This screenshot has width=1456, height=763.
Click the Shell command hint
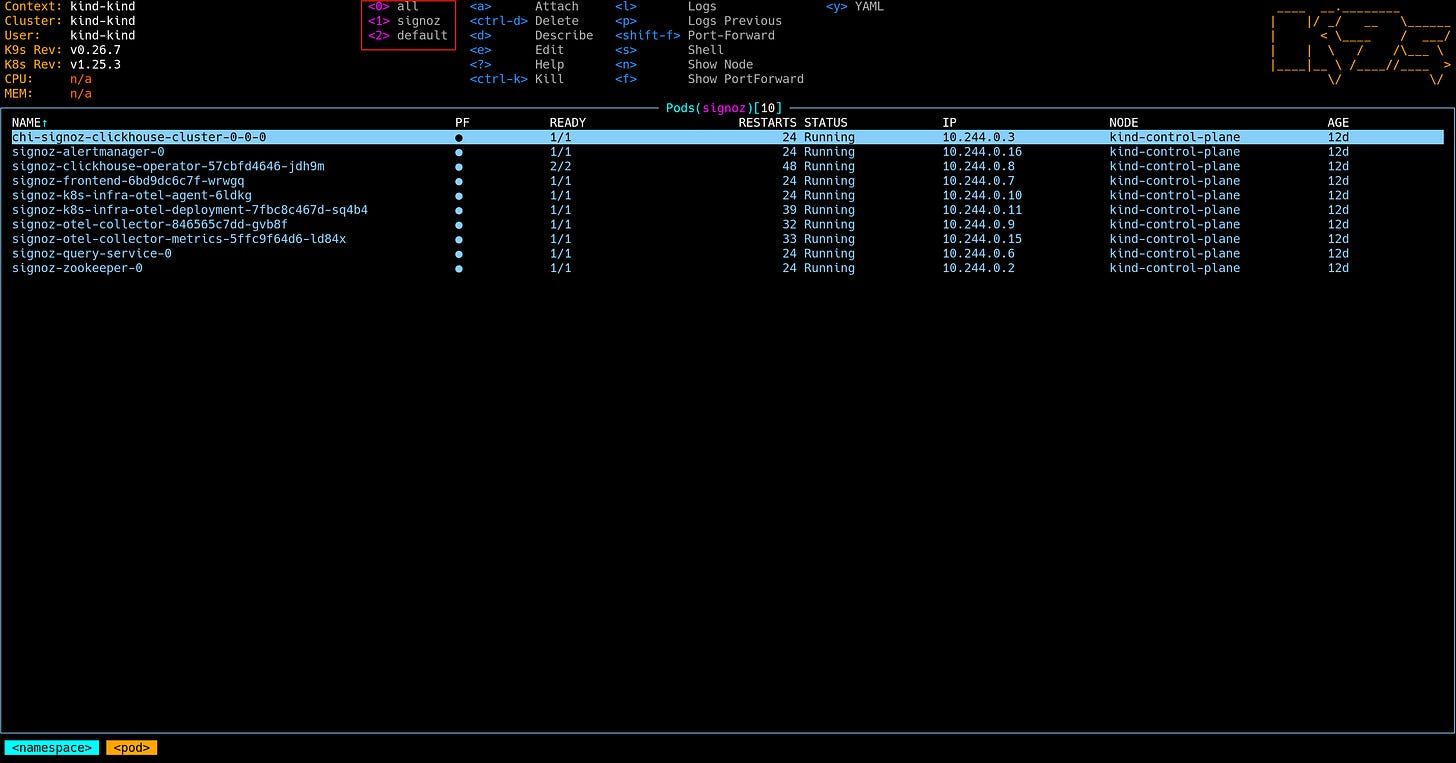point(669,50)
